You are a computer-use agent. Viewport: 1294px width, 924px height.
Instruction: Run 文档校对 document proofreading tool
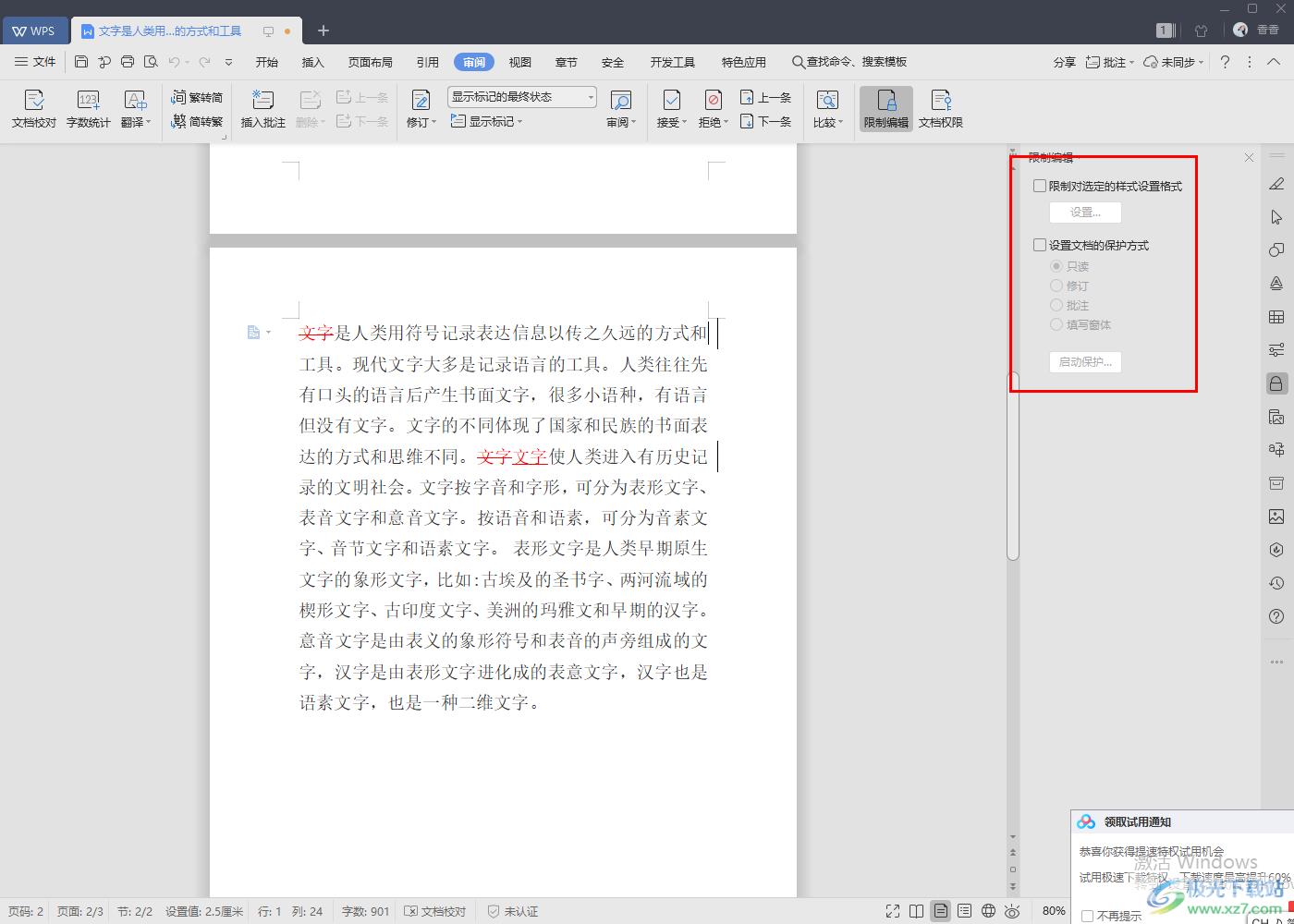coord(34,109)
